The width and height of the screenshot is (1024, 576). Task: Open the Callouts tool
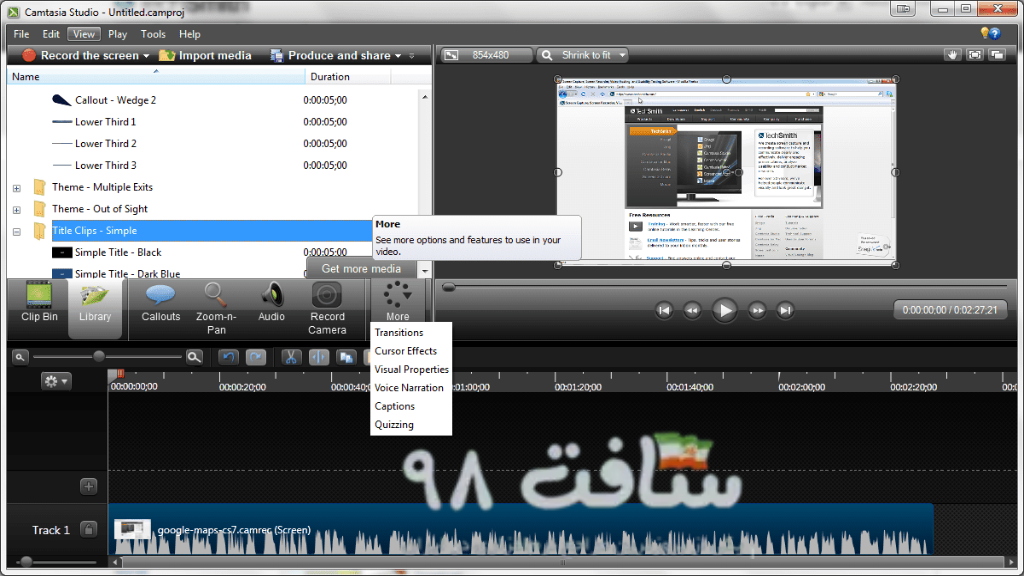point(161,302)
